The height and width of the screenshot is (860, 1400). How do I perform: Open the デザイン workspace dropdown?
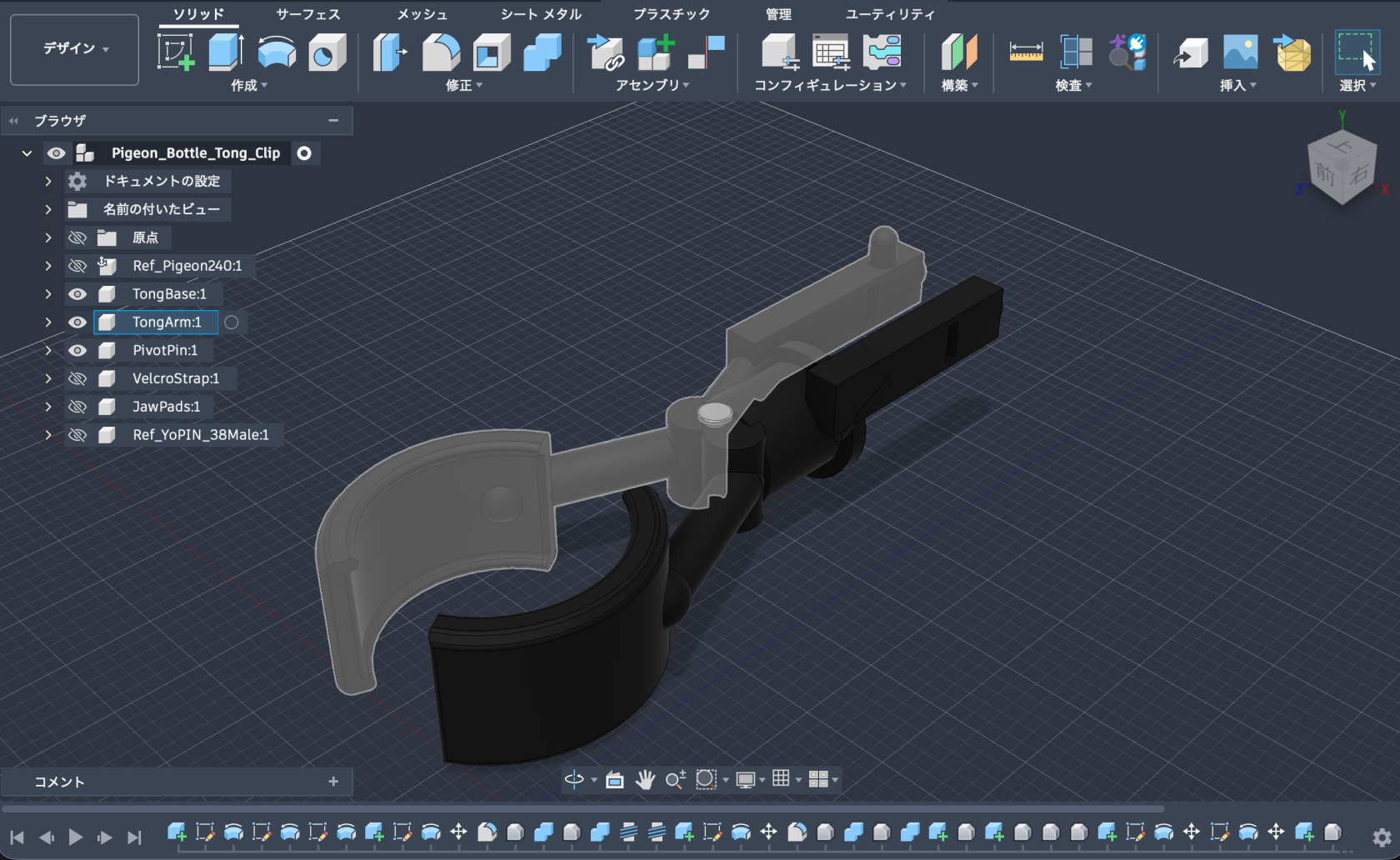(75, 49)
